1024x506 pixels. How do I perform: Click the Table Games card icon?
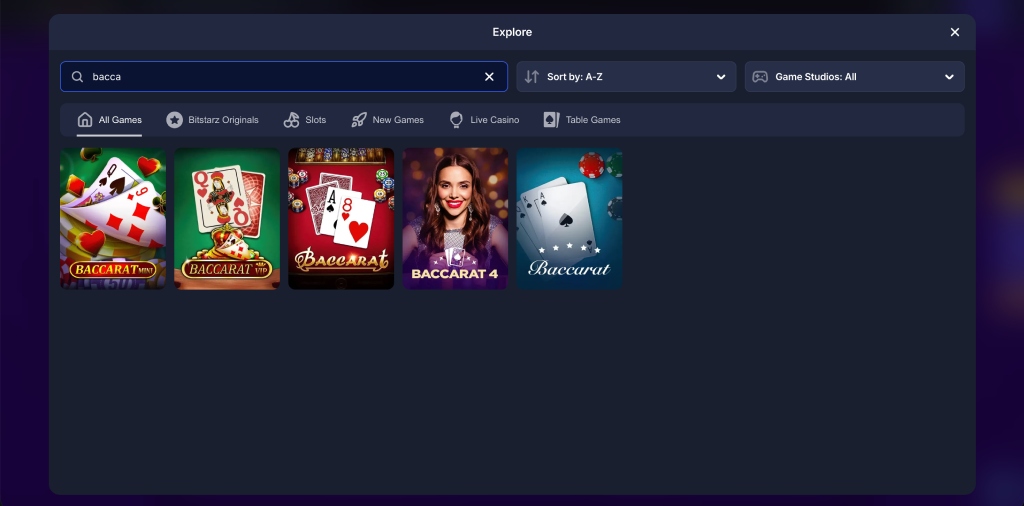point(551,119)
